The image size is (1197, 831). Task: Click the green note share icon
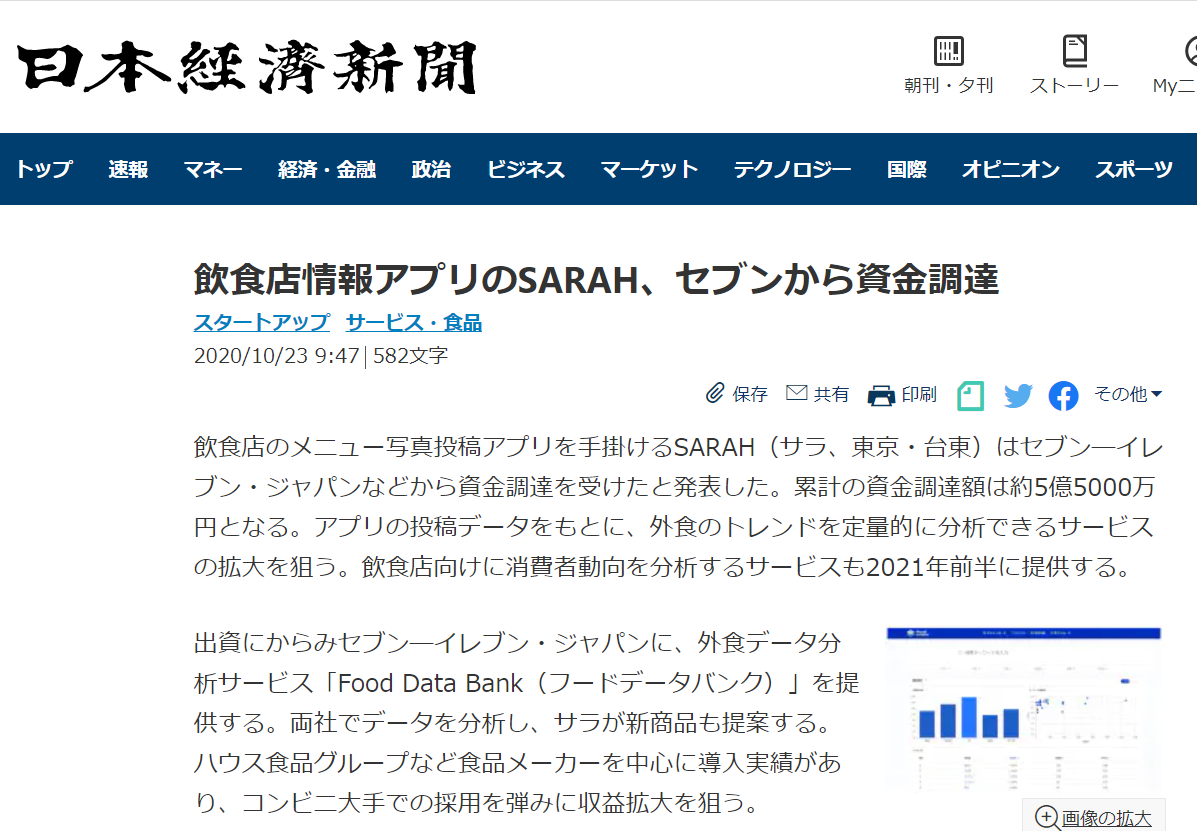click(x=970, y=395)
